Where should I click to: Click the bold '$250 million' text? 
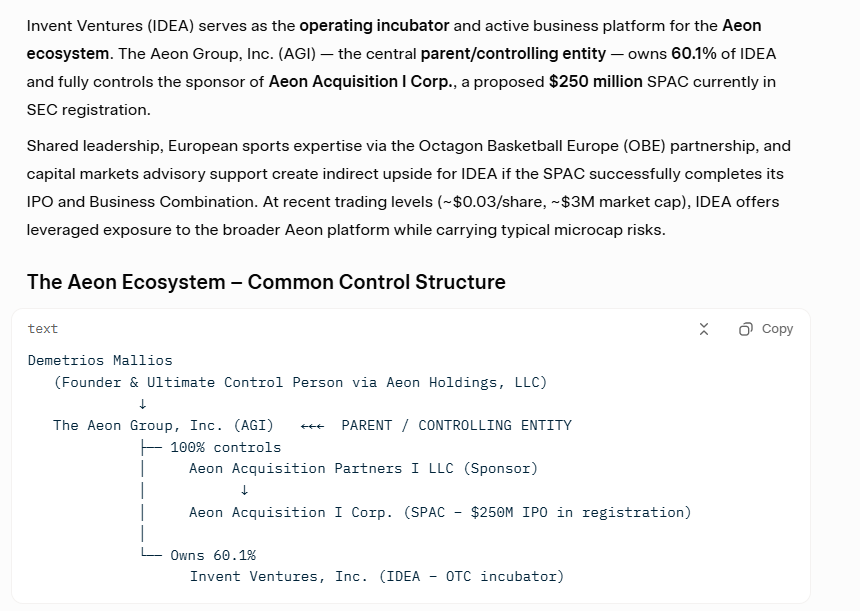point(596,82)
